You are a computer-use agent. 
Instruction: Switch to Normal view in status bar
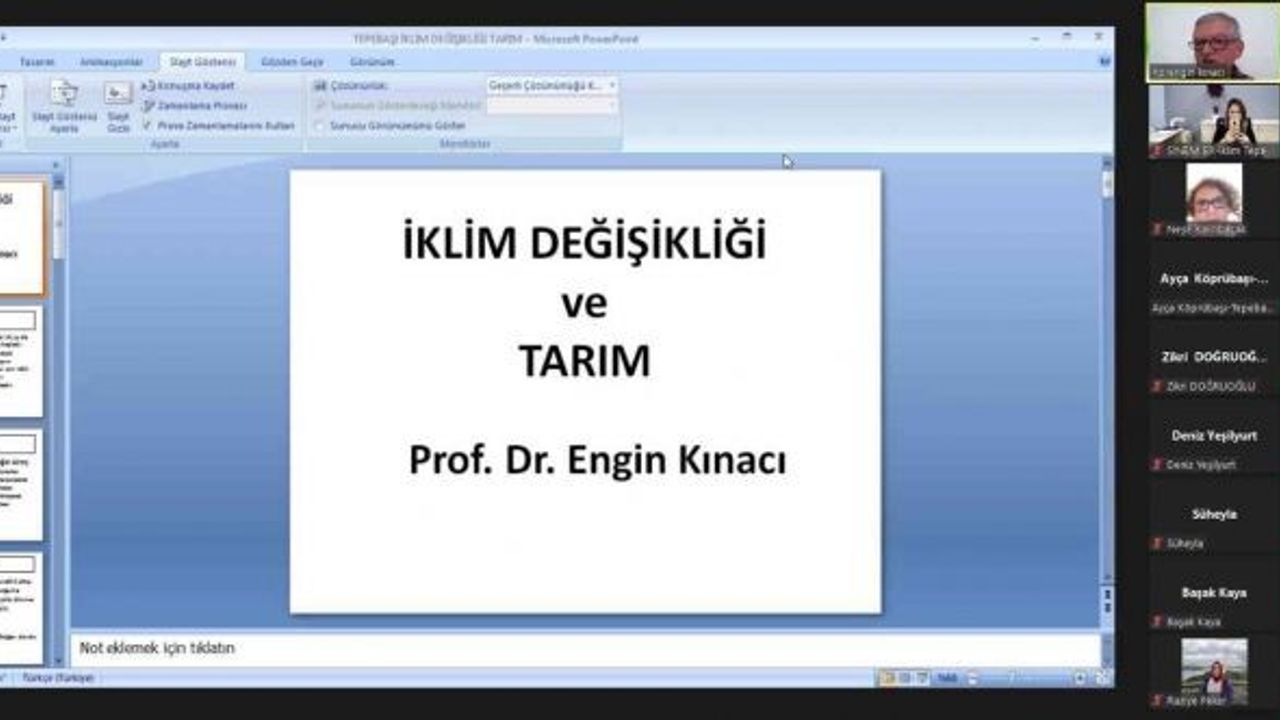tap(887, 678)
